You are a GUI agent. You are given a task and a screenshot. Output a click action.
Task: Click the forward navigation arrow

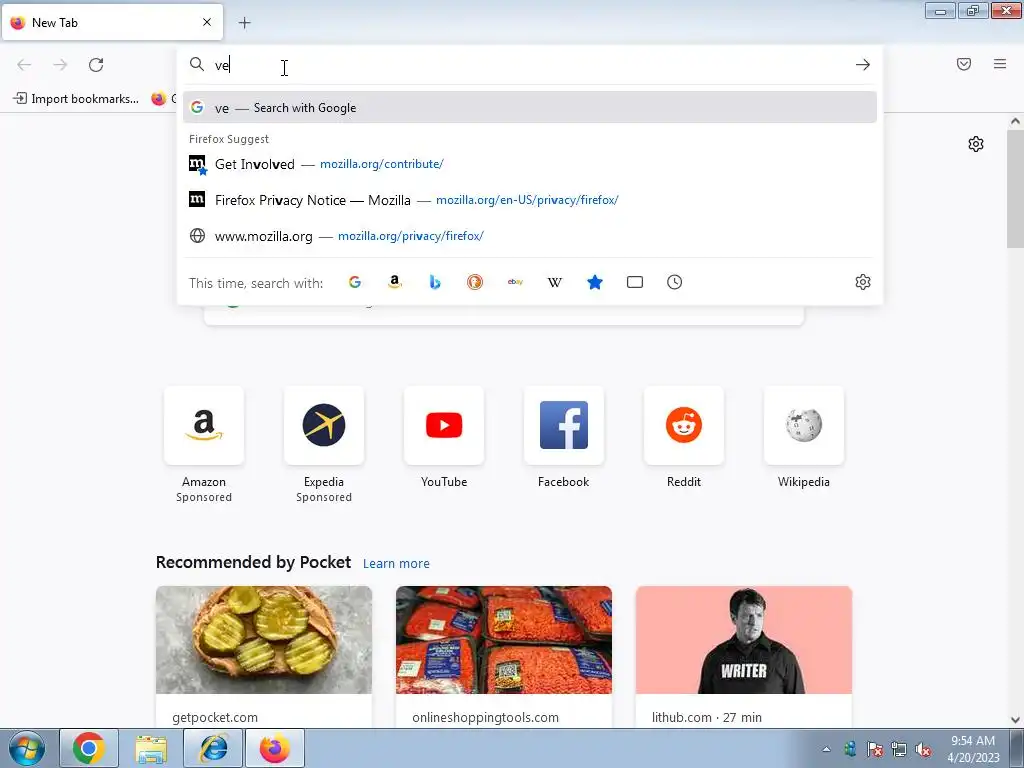(x=60, y=65)
